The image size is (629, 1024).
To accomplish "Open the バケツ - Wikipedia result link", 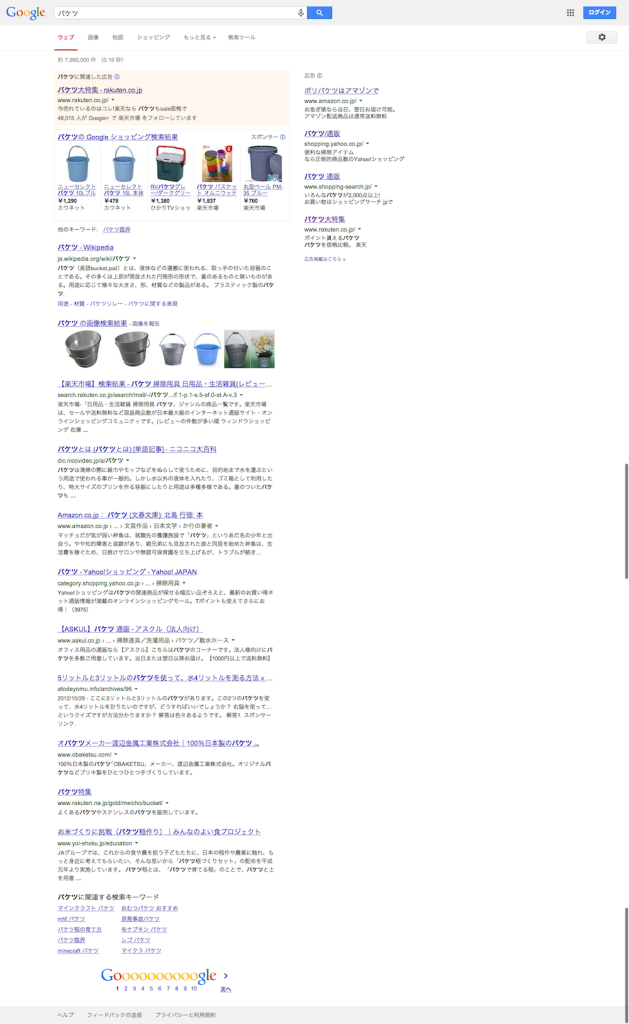I will (x=86, y=247).
